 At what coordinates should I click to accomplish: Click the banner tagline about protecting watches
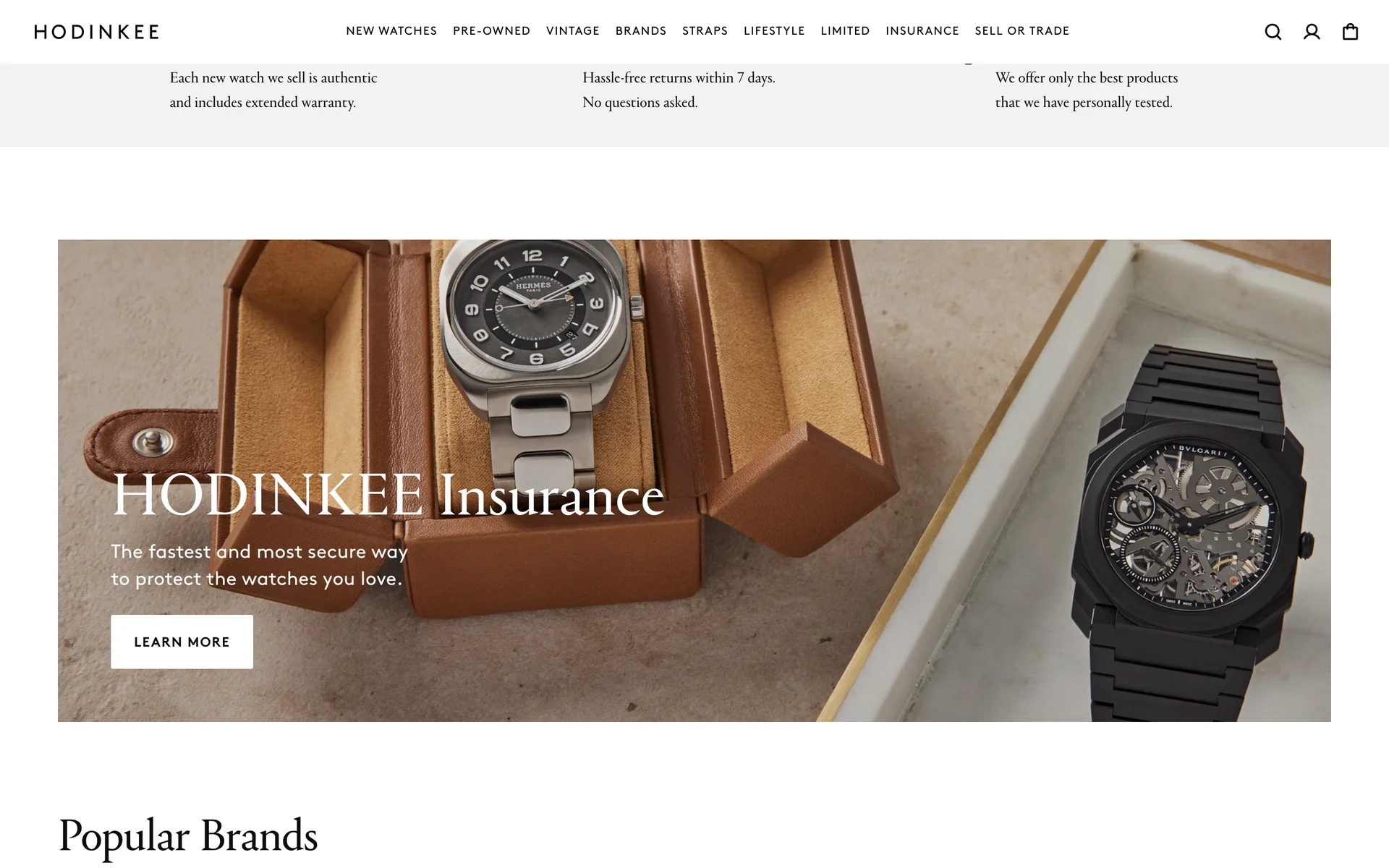pyautogui.click(x=259, y=565)
